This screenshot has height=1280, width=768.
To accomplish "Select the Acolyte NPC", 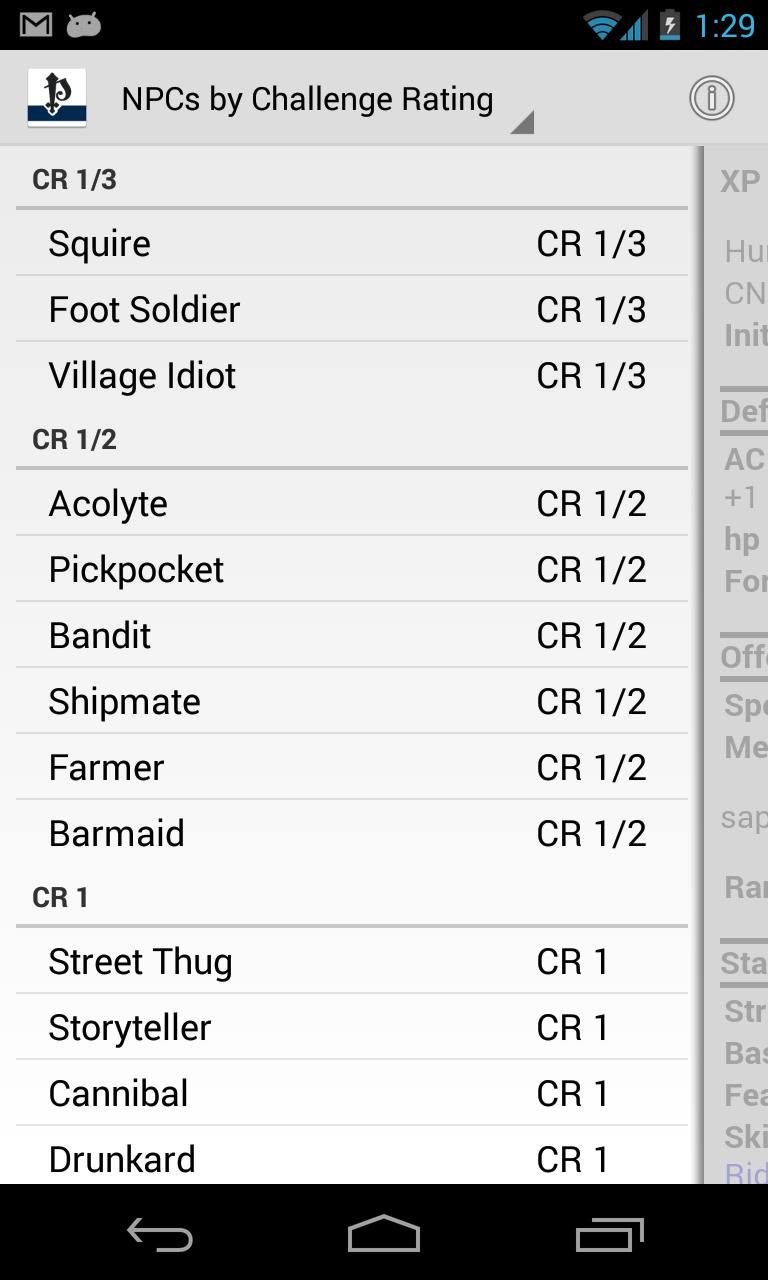I will (350, 504).
